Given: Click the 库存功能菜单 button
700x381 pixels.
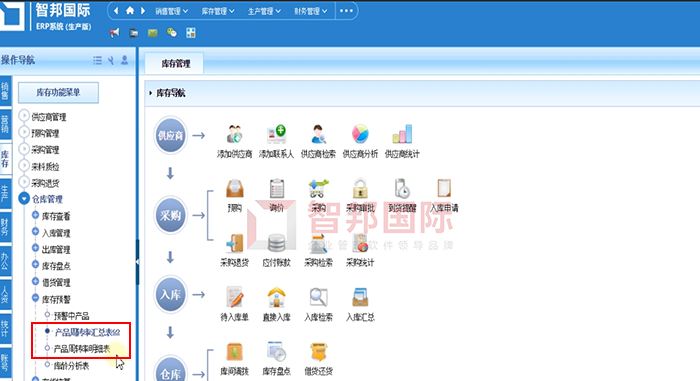Looking at the screenshot, I should click(x=58, y=92).
